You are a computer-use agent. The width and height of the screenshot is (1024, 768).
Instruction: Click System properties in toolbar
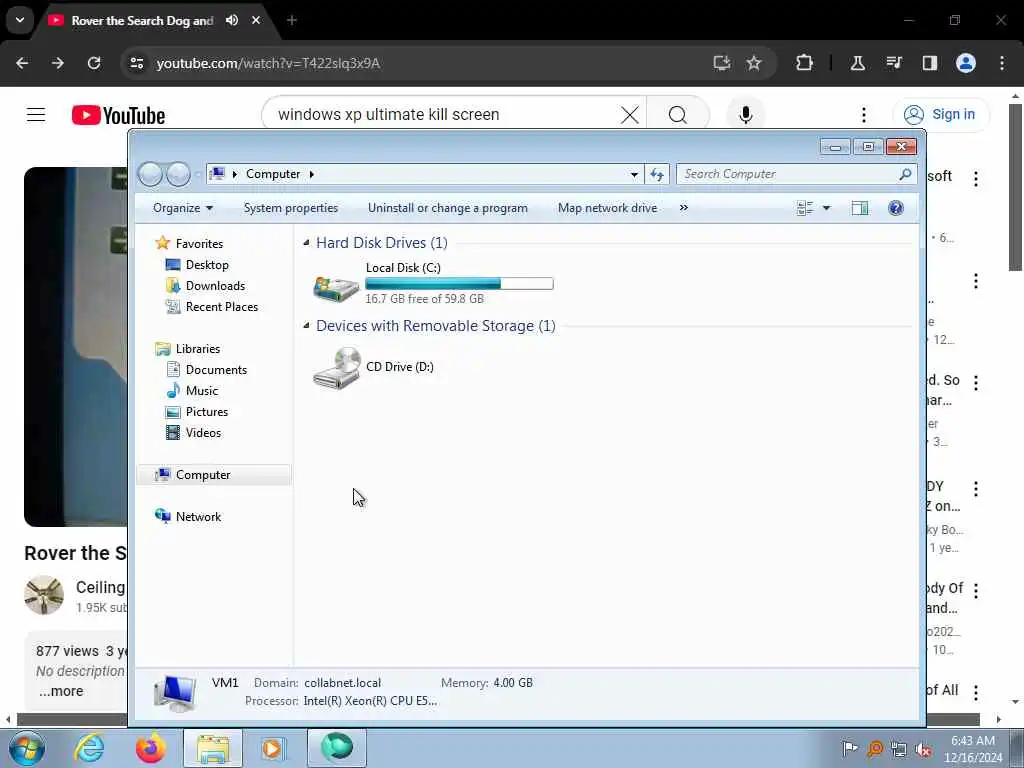pos(291,208)
